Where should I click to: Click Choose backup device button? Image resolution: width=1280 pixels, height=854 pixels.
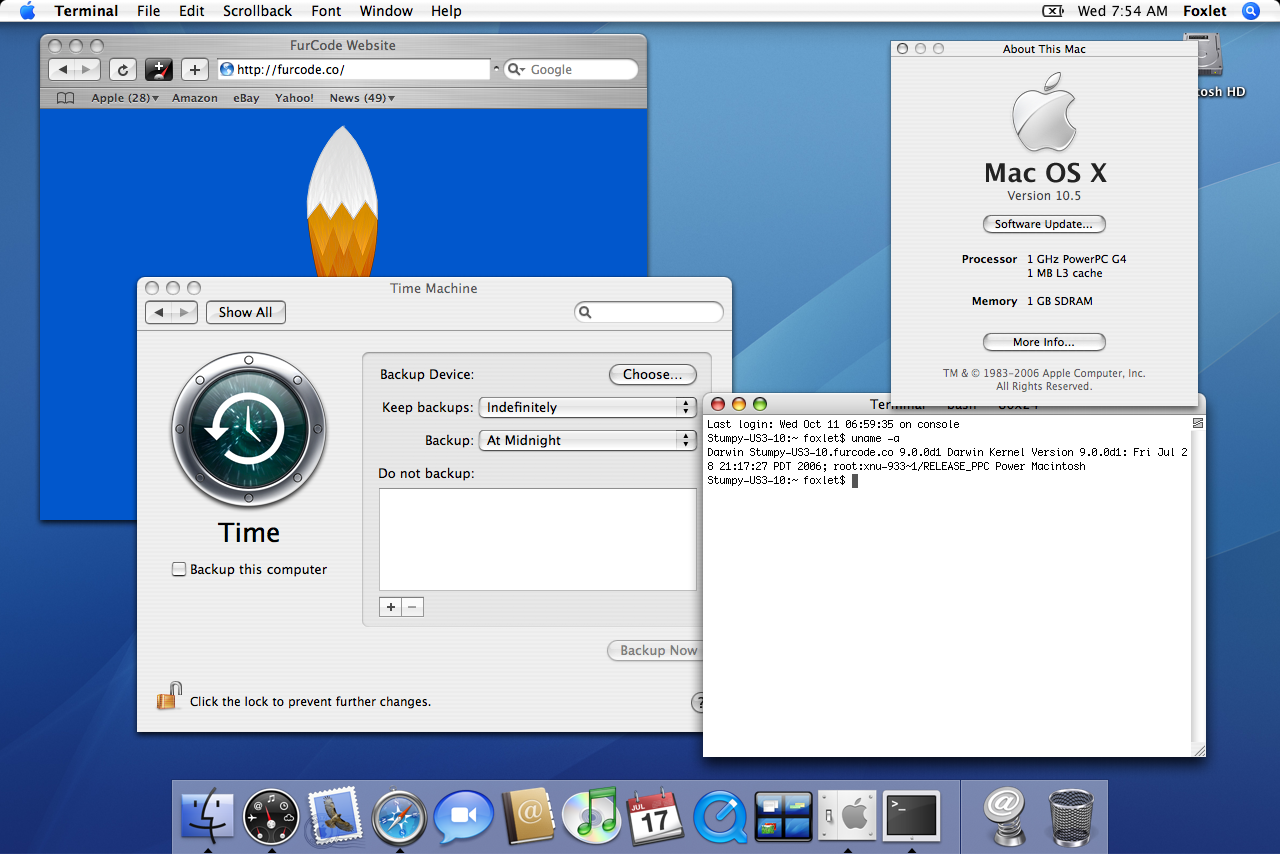pyautogui.click(x=653, y=374)
